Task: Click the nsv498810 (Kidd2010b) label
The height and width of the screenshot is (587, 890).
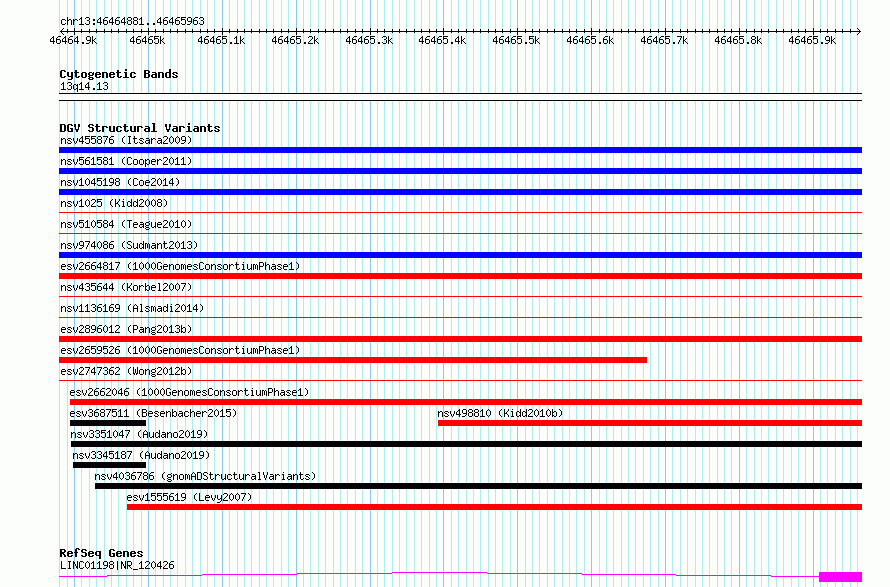Action: click(x=500, y=413)
